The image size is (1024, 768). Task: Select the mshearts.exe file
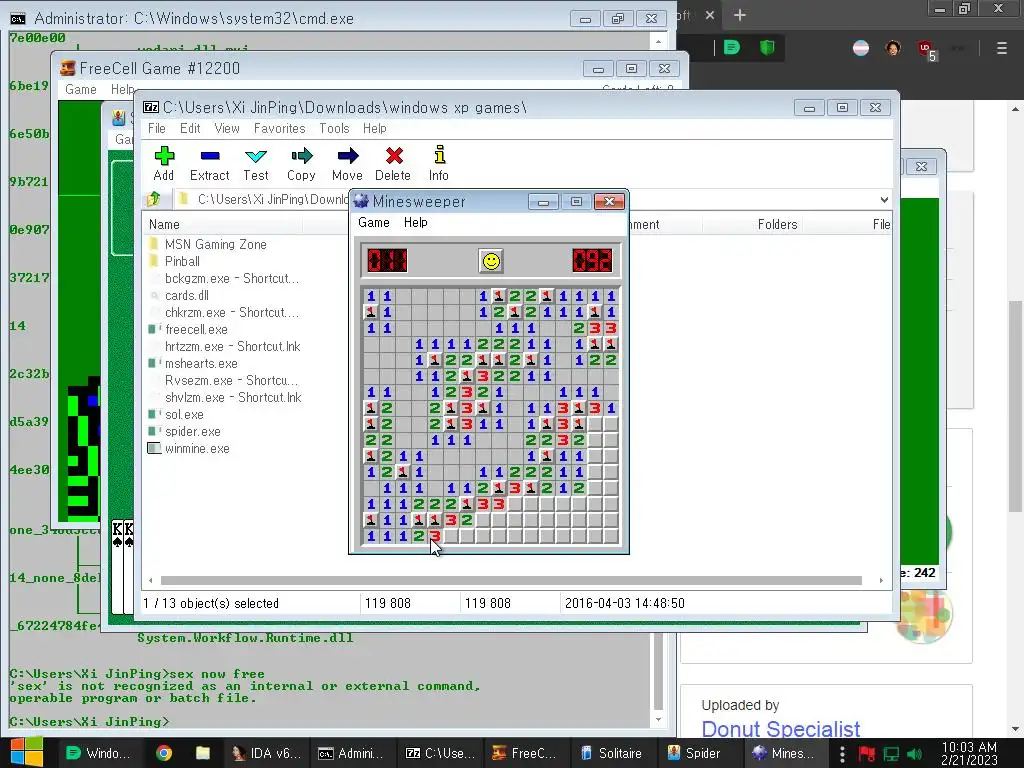[201, 363]
